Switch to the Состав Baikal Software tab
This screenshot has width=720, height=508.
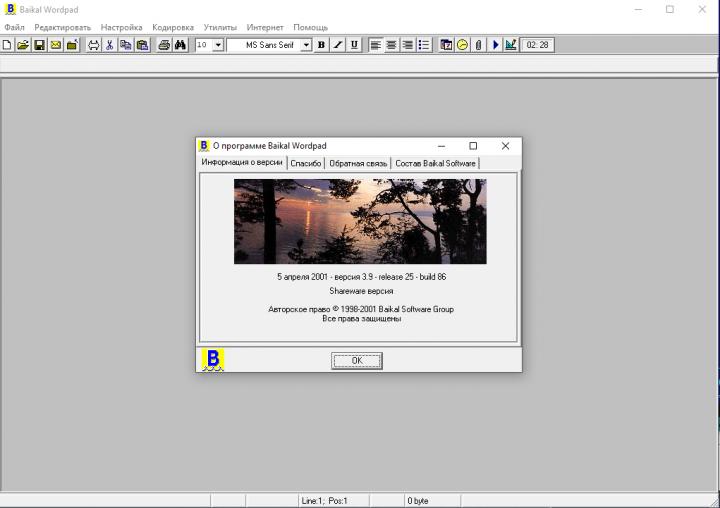point(435,163)
